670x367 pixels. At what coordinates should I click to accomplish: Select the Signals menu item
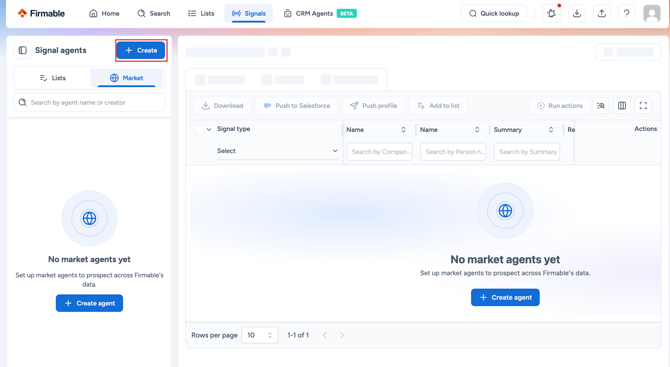249,13
